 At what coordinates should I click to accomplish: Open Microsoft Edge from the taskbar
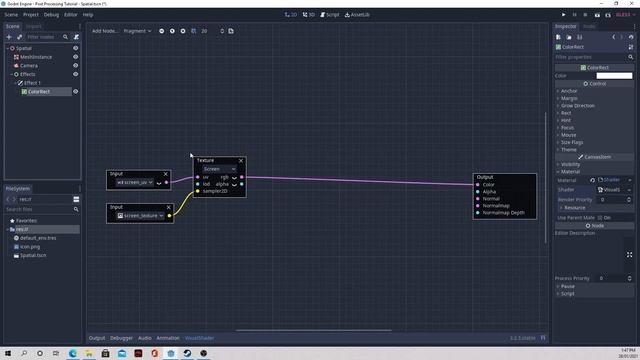click(x=73, y=353)
